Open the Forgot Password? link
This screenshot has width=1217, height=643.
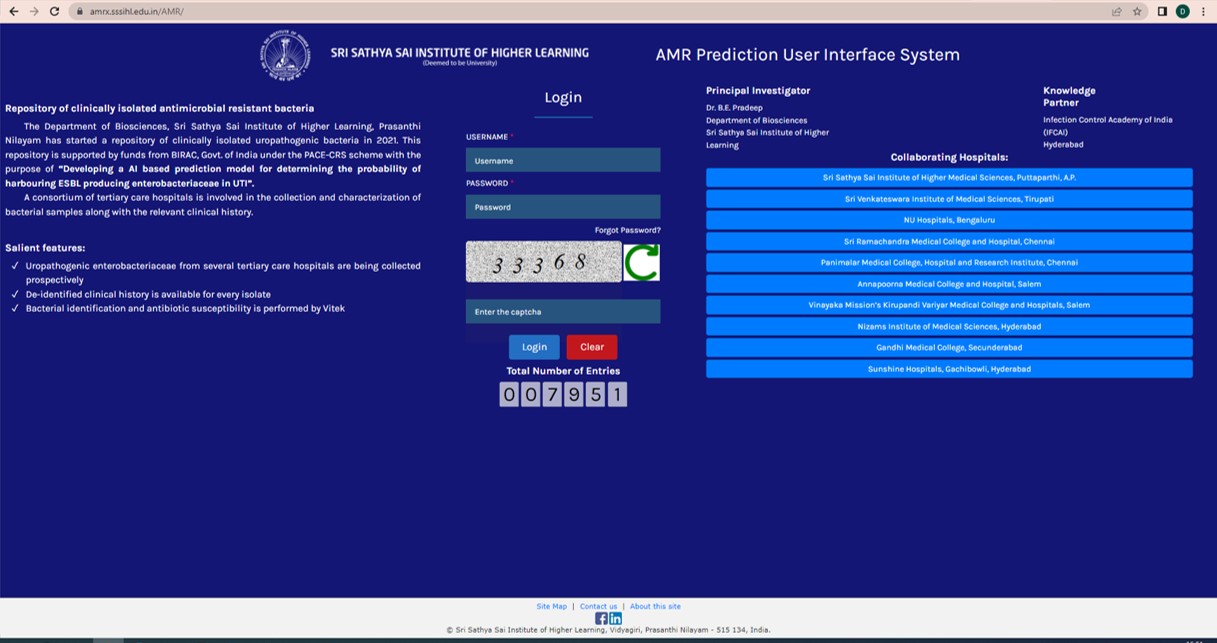(x=627, y=230)
